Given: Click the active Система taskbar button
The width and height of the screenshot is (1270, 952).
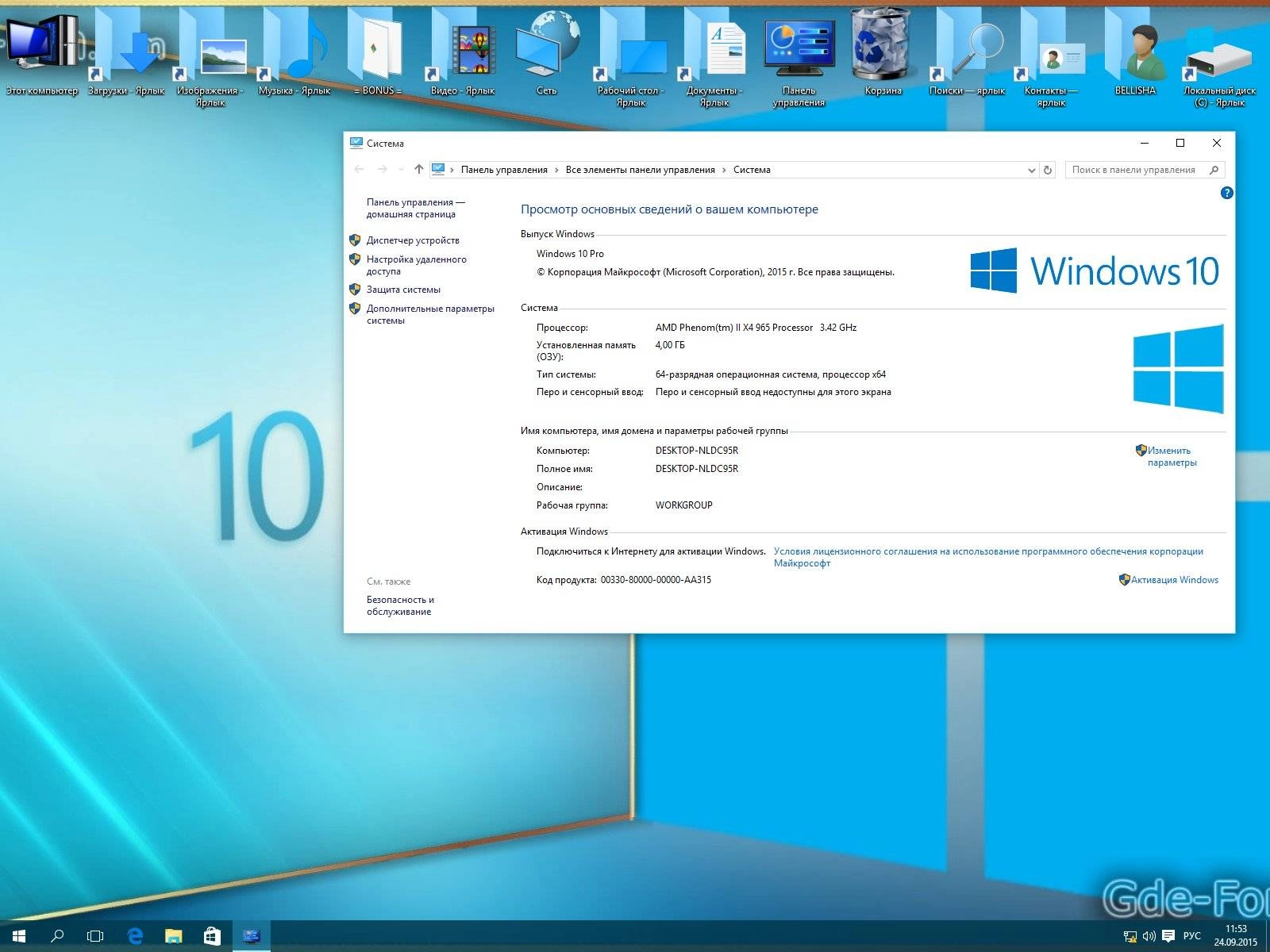Looking at the screenshot, I should pyautogui.click(x=252, y=936).
